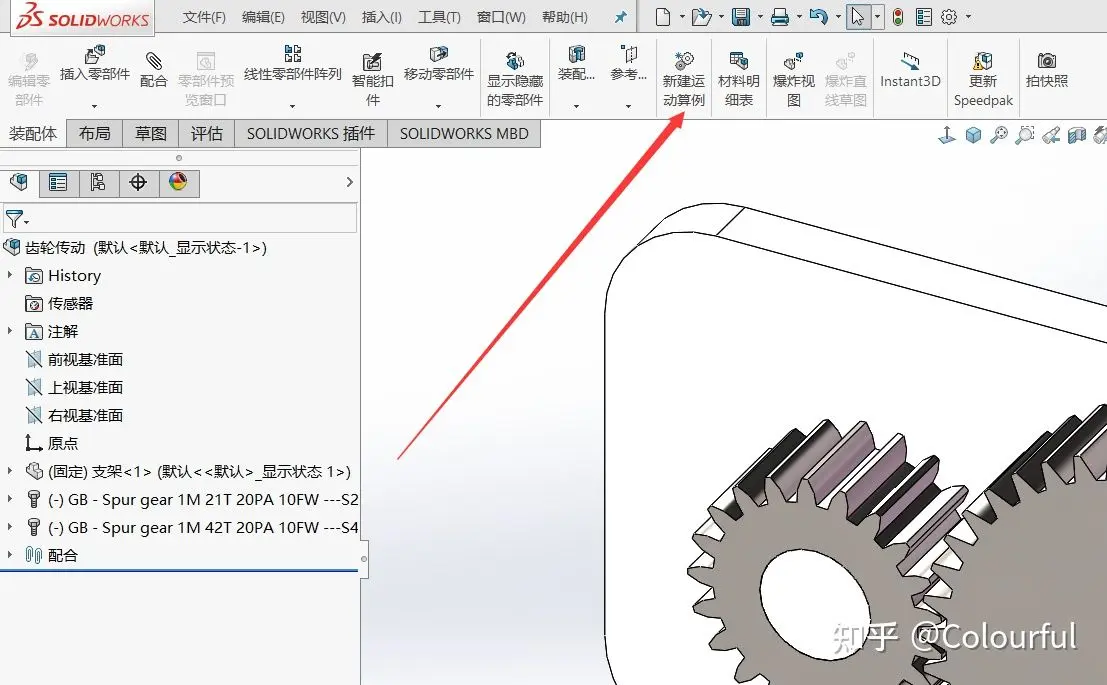Image resolution: width=1107 pixels, height=685 pixels.
Task: Select 原点 origin in the tree
Action: 63,443
